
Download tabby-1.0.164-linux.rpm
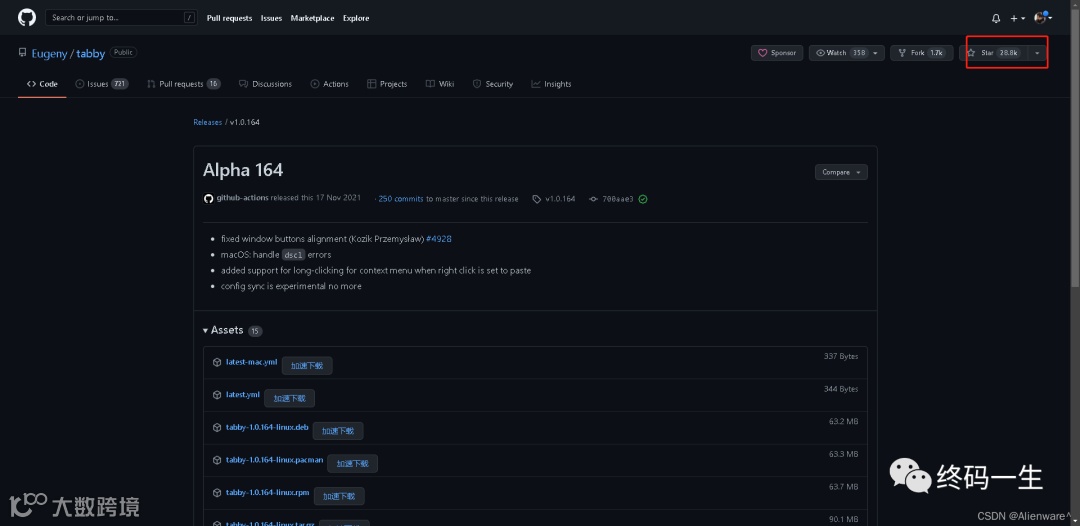pyautogui.click(x=267, y=493)
